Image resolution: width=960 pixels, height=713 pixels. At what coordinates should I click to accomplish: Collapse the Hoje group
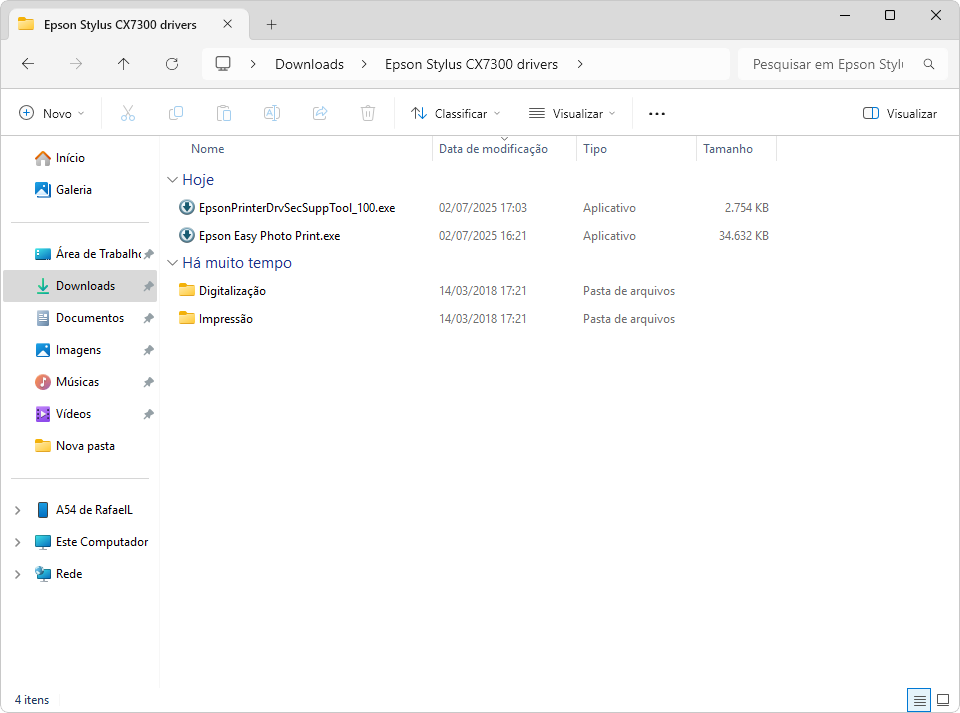coord(173,179)
